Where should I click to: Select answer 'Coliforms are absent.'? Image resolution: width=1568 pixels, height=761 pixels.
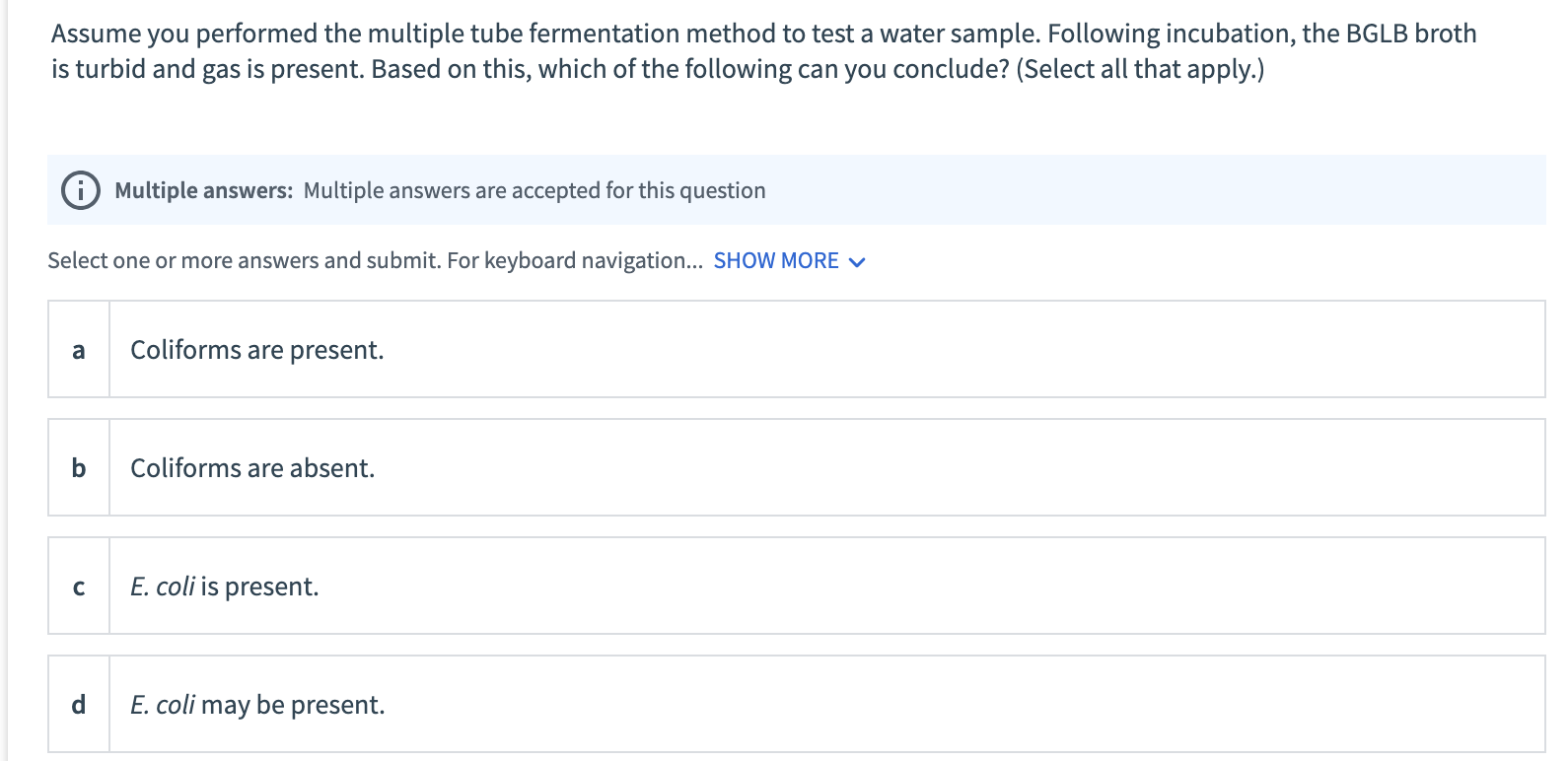(252, 468)
